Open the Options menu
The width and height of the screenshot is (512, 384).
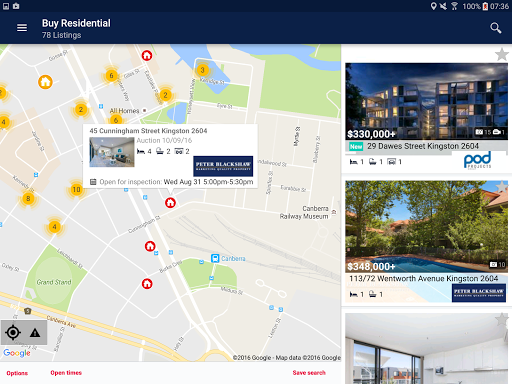[x=17, y=373]
